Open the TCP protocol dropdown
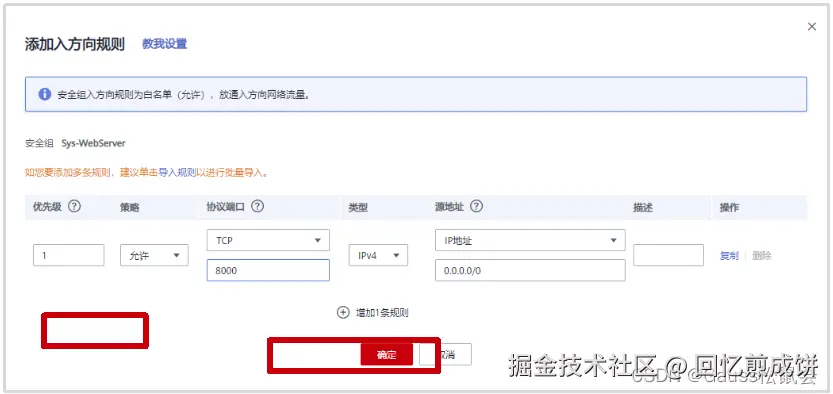 pos(268,240)
